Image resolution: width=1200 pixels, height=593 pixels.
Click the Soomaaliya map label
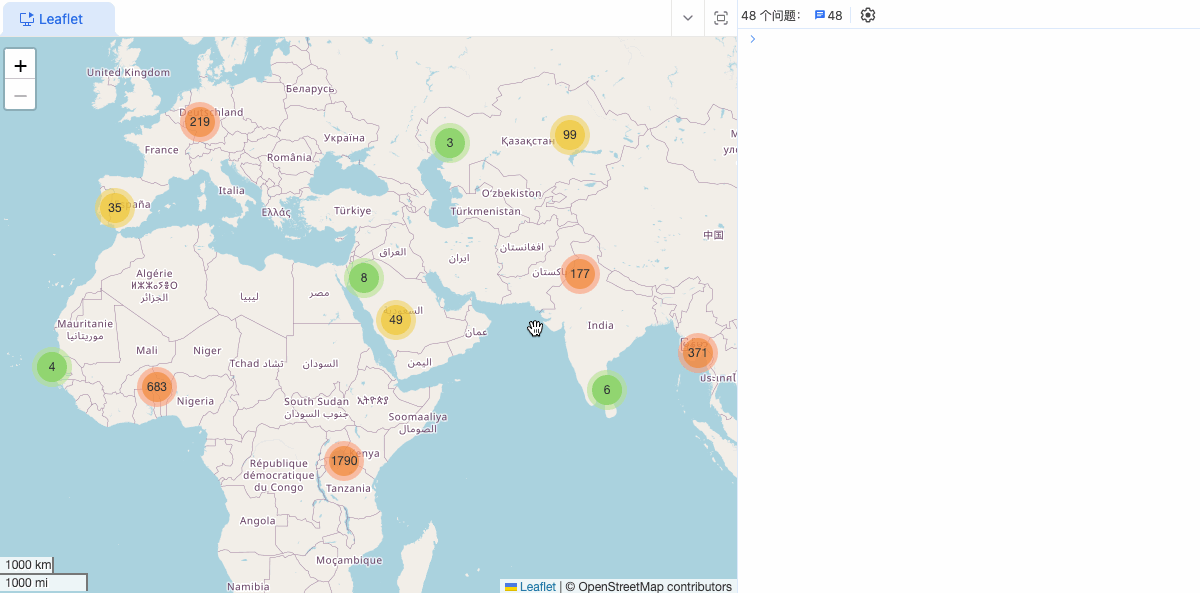click(x=418, y=416)
